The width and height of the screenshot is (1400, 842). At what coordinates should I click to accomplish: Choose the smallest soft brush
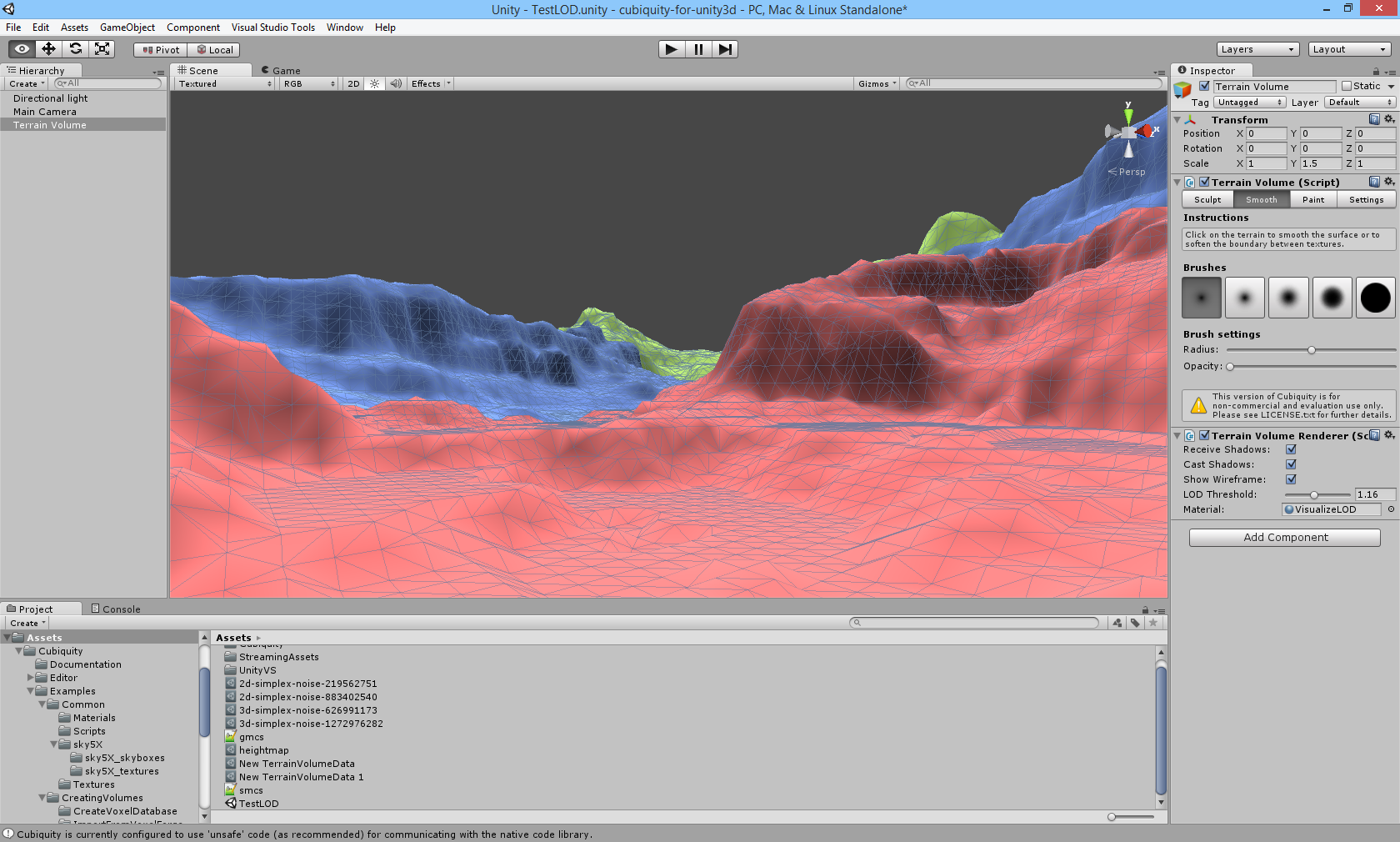[1202, 298]
